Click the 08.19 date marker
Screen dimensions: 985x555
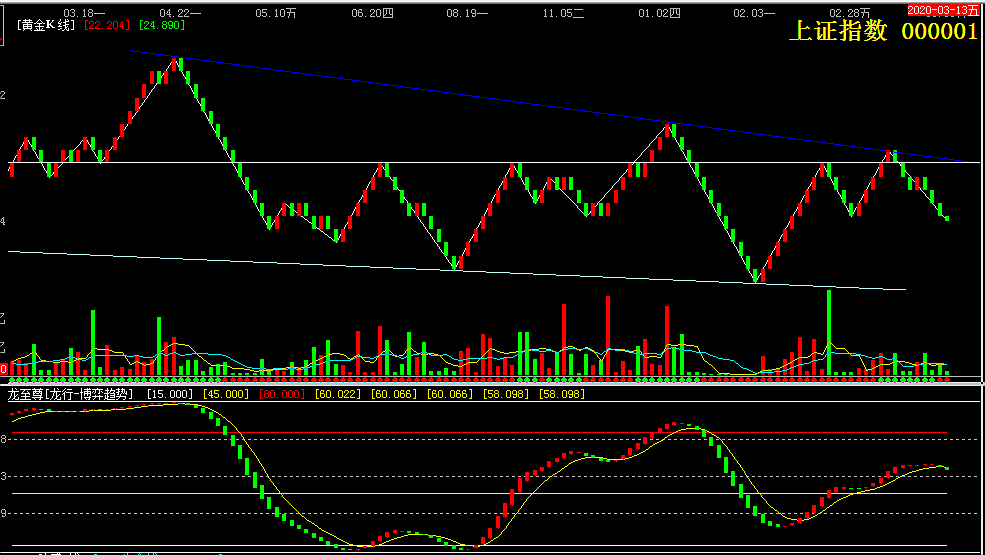coord(467,13)
